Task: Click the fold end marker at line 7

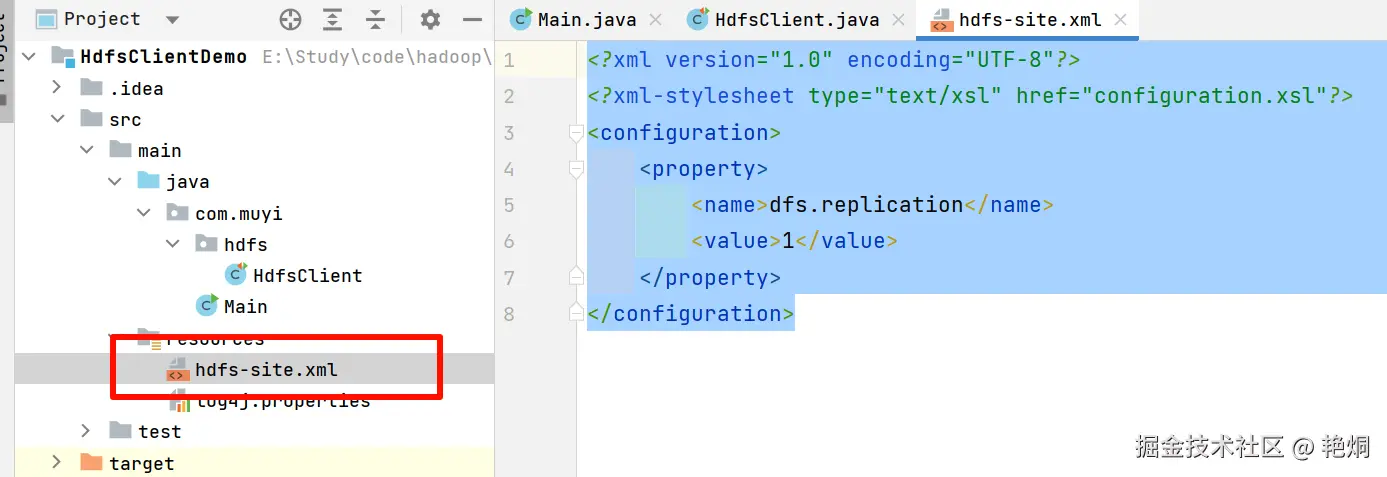Action: pyautogui.click(x=575, y=277)
